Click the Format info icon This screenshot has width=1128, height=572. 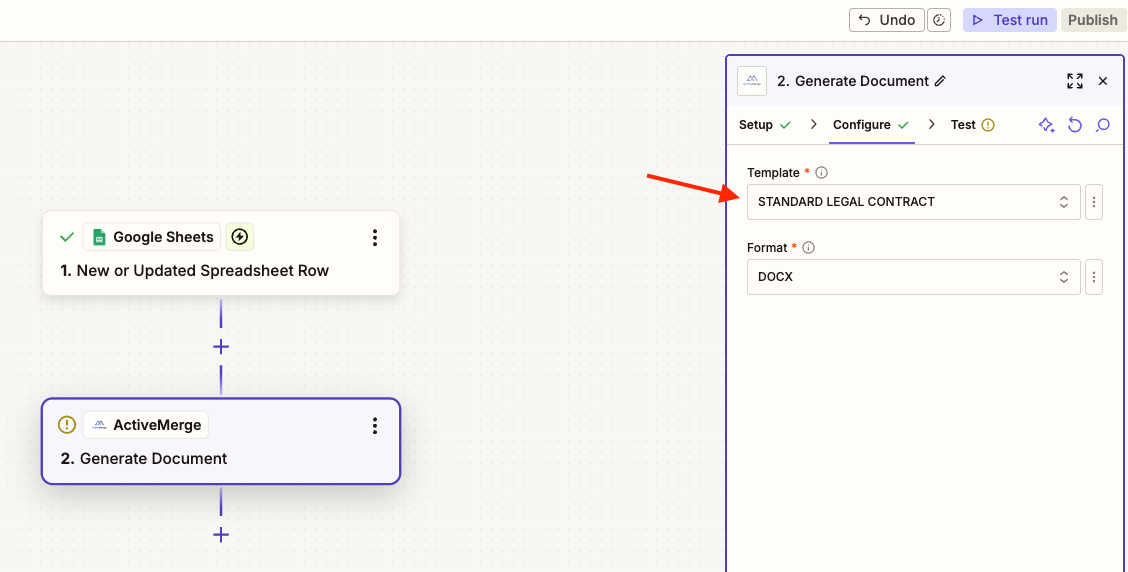[x=809, y=248]
